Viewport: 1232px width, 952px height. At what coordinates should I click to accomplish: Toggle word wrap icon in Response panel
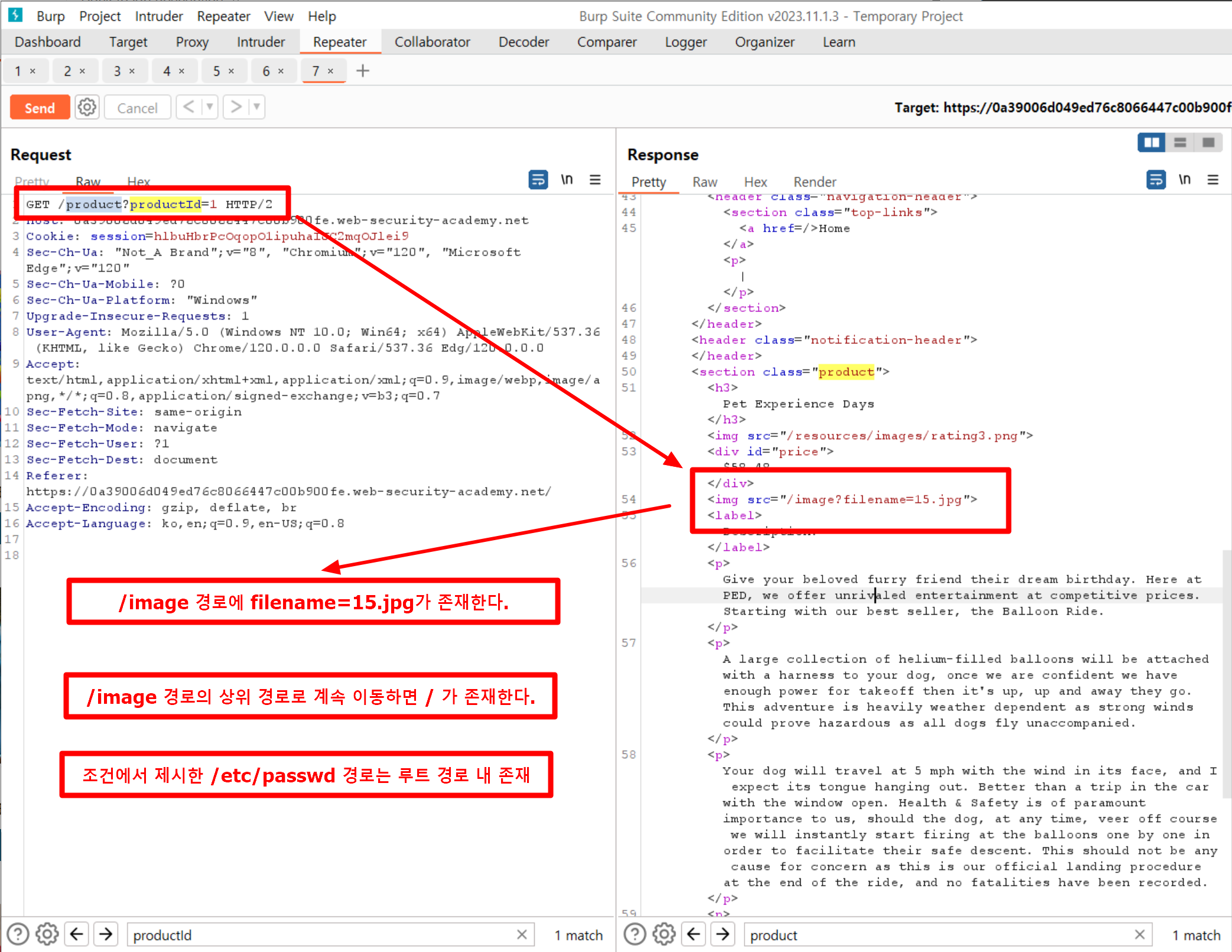1155,180
